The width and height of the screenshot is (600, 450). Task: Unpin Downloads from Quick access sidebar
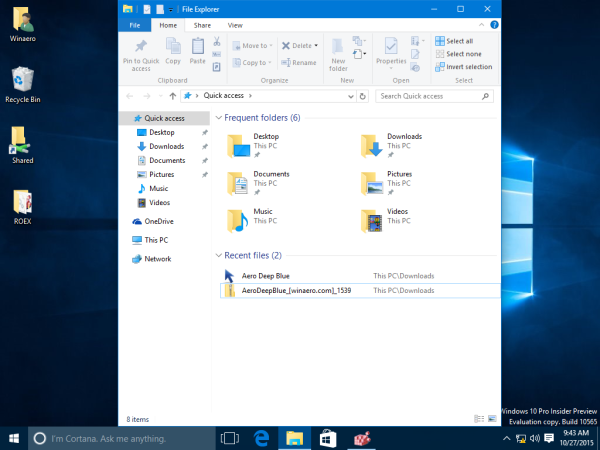click(205, 147)
